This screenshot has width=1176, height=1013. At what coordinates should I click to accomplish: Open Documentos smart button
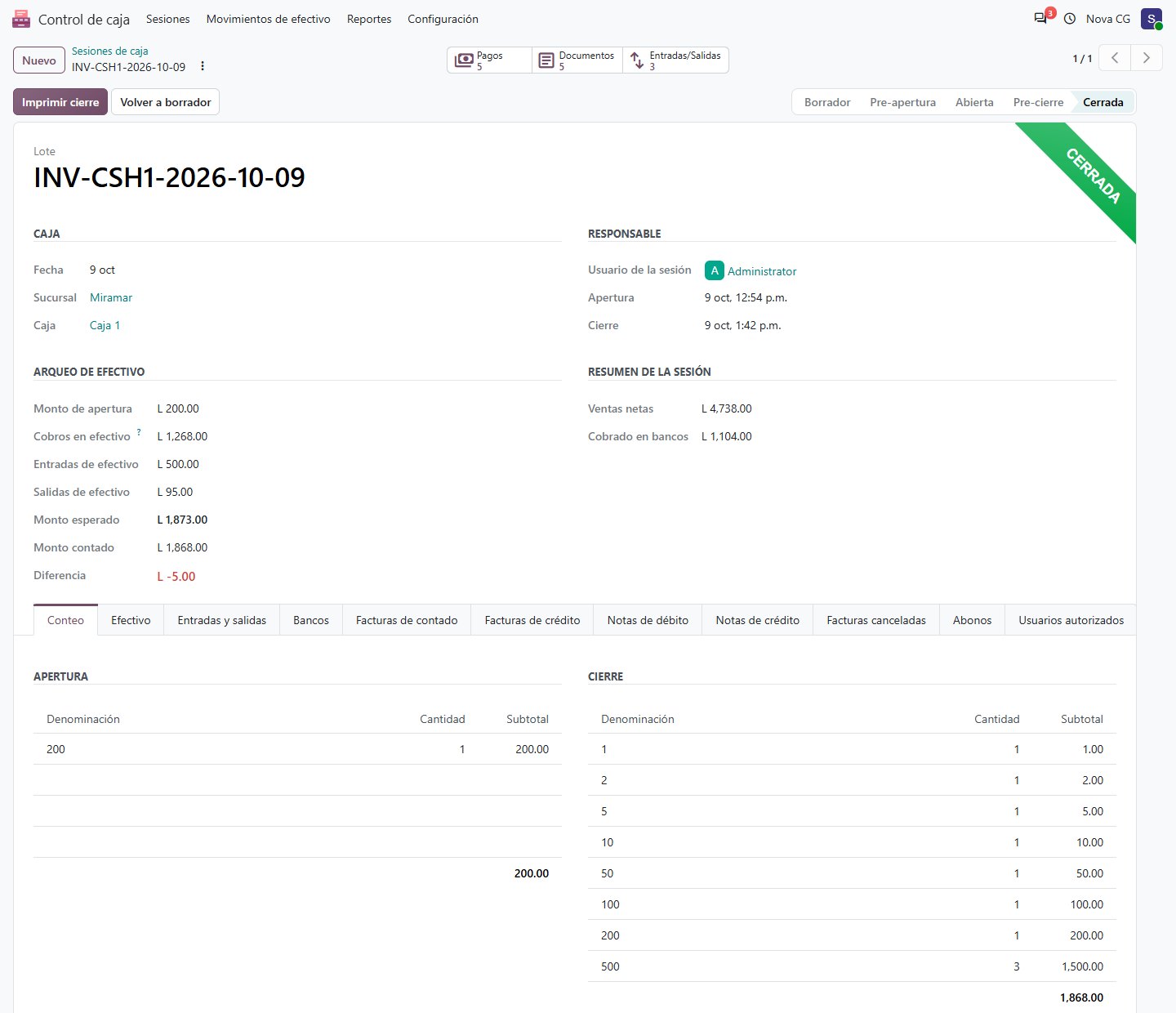coord(577,60)
